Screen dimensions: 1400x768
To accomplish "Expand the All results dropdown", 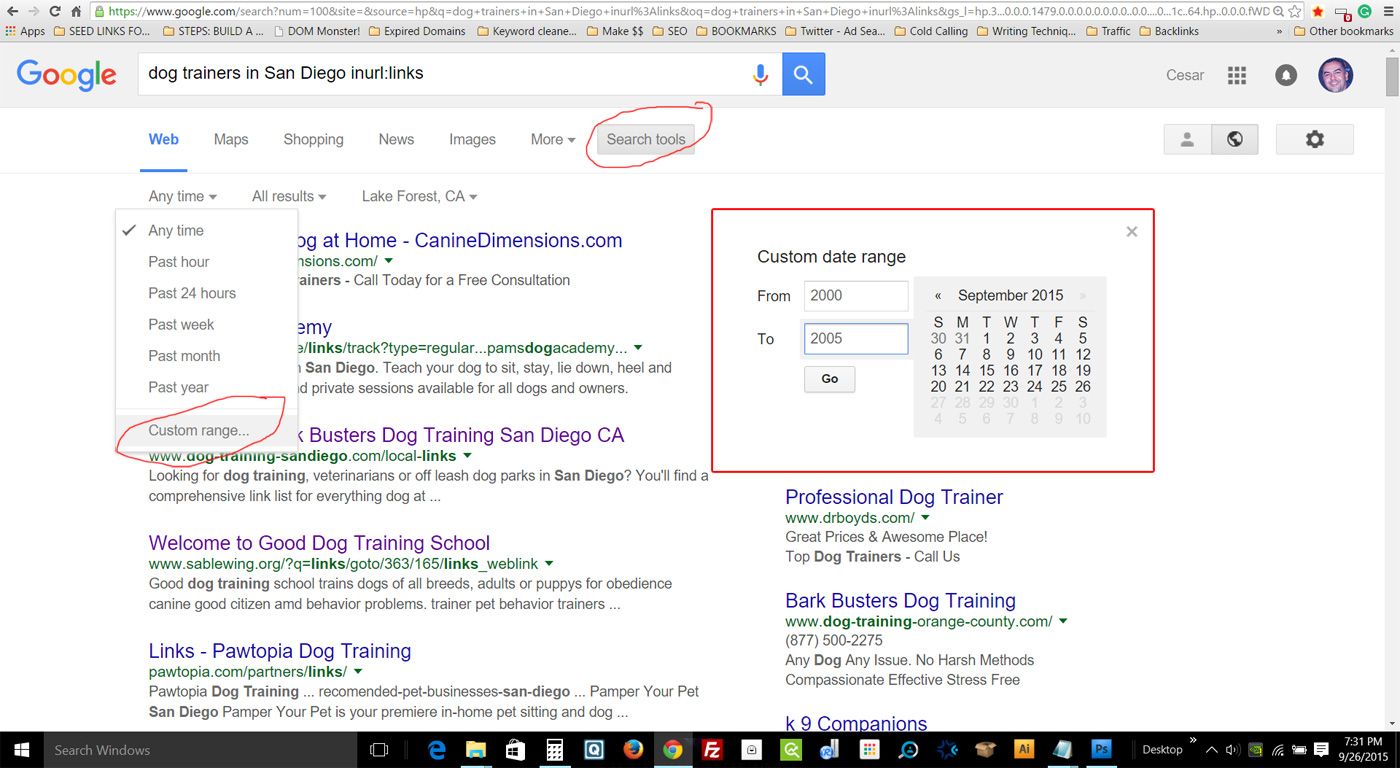I will 289,197.
